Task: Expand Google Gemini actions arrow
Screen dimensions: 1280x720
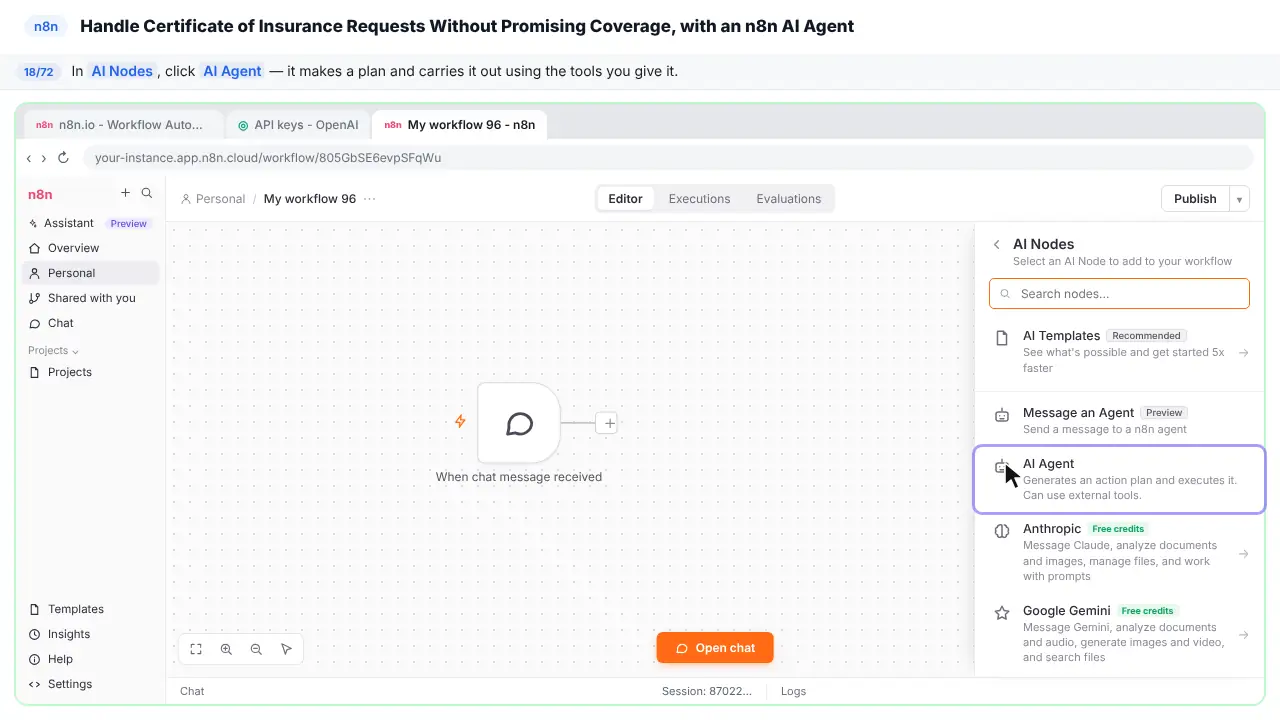Action: tap(1243, 635)
